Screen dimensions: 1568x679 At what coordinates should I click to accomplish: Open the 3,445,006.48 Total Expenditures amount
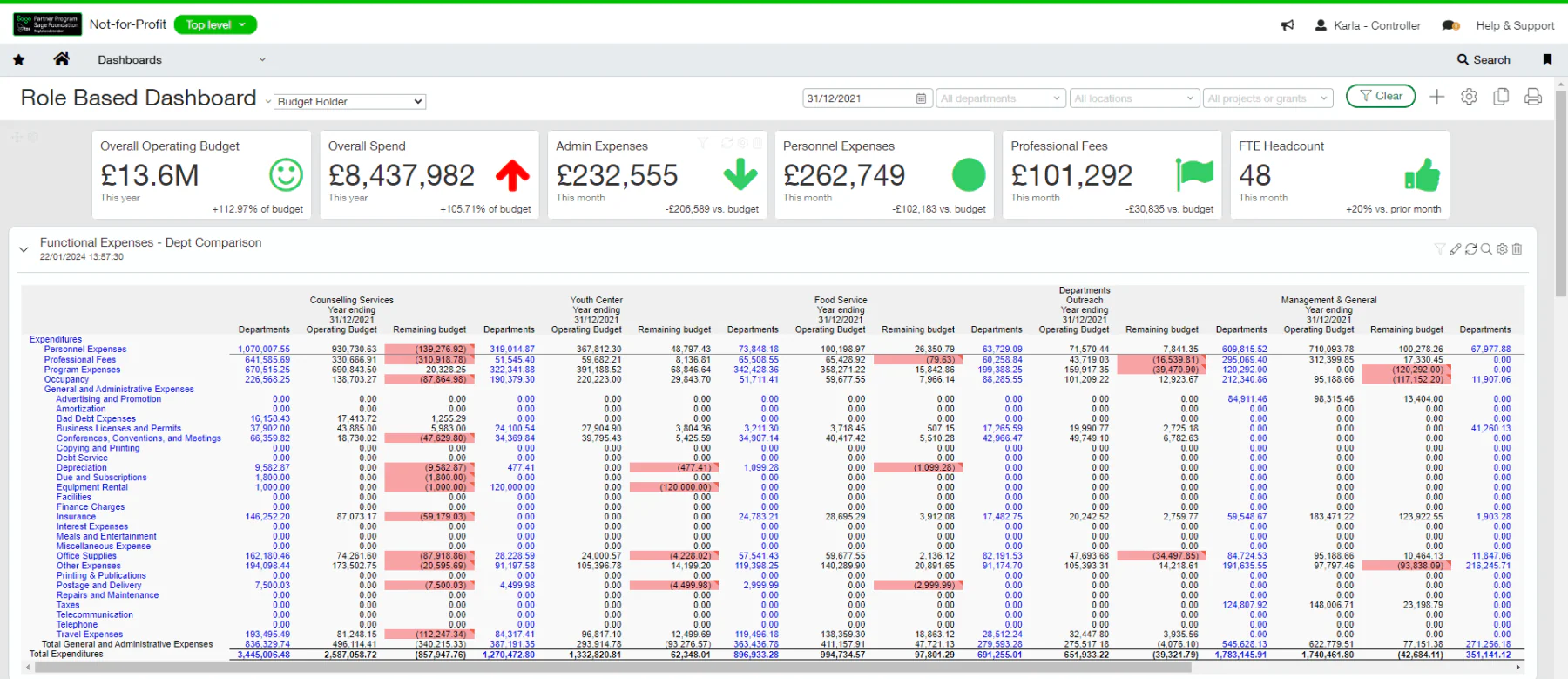264,655
